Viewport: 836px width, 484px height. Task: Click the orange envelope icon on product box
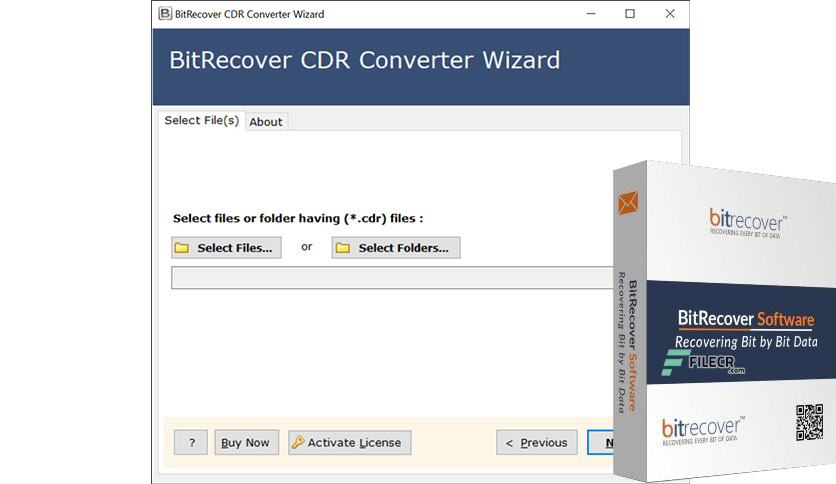point(628,203)
